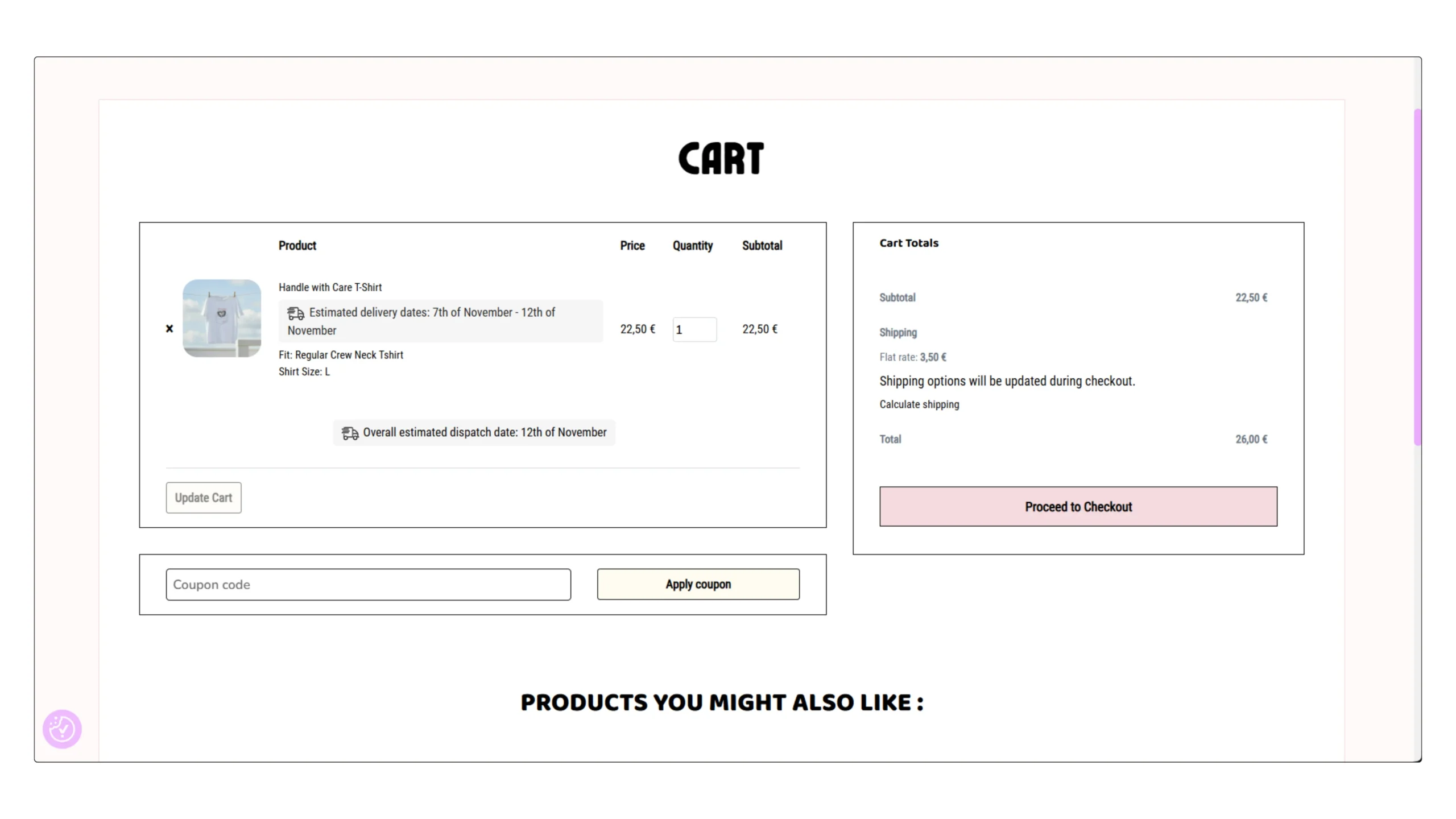1456x819 pixels.
Task: Click the truck icon beside estimated delivery dates
Action: point(295,313)
